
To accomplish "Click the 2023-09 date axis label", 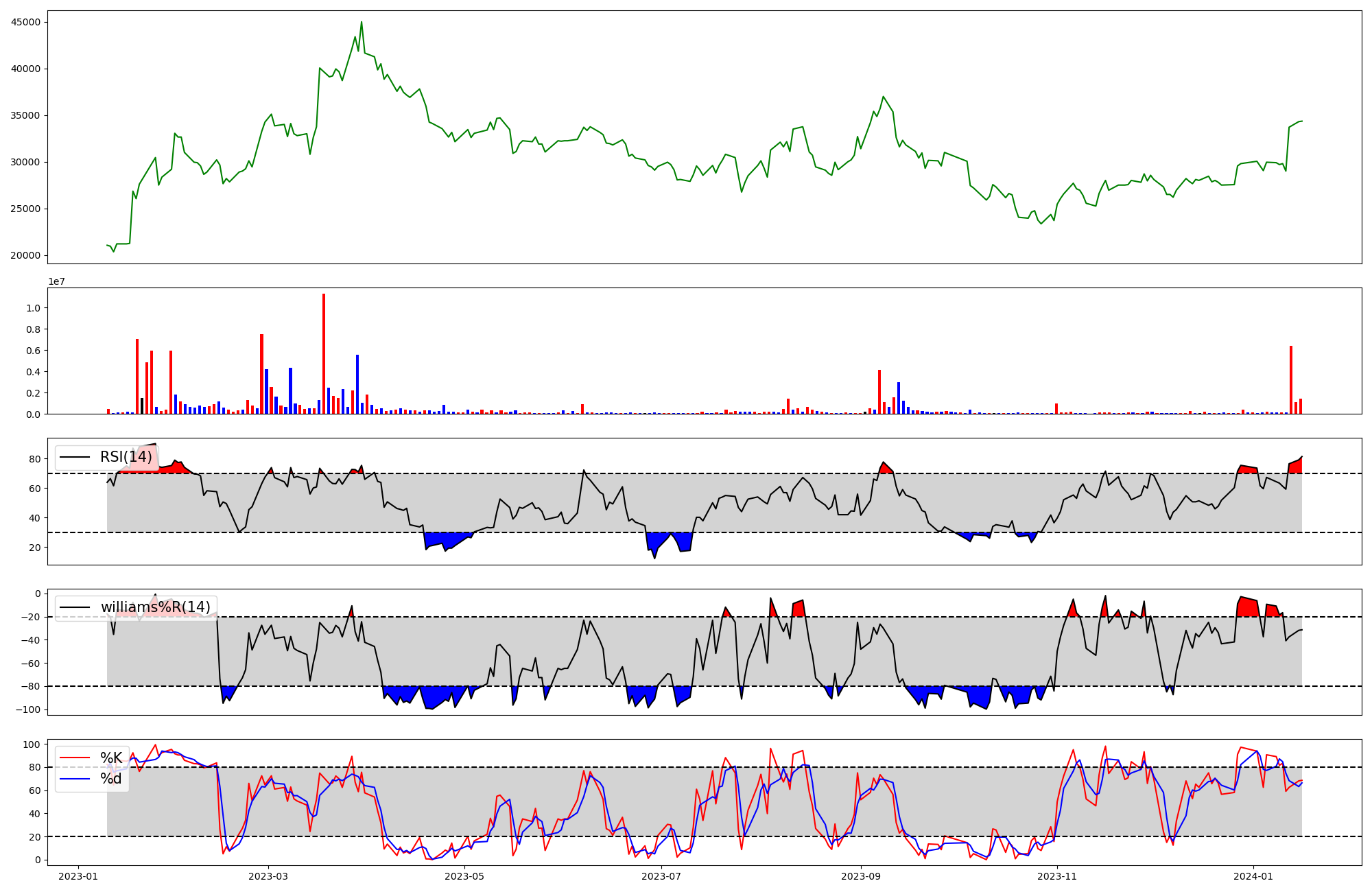I will (861, 876).
